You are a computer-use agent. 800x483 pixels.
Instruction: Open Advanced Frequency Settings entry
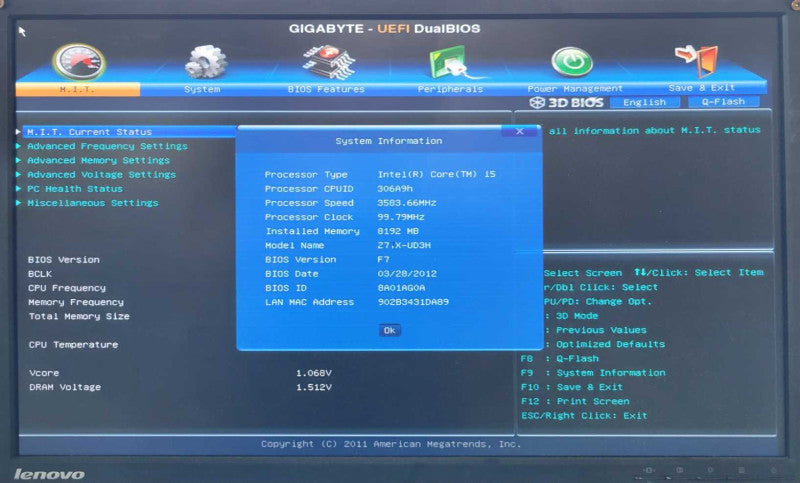tap(107, 146)
